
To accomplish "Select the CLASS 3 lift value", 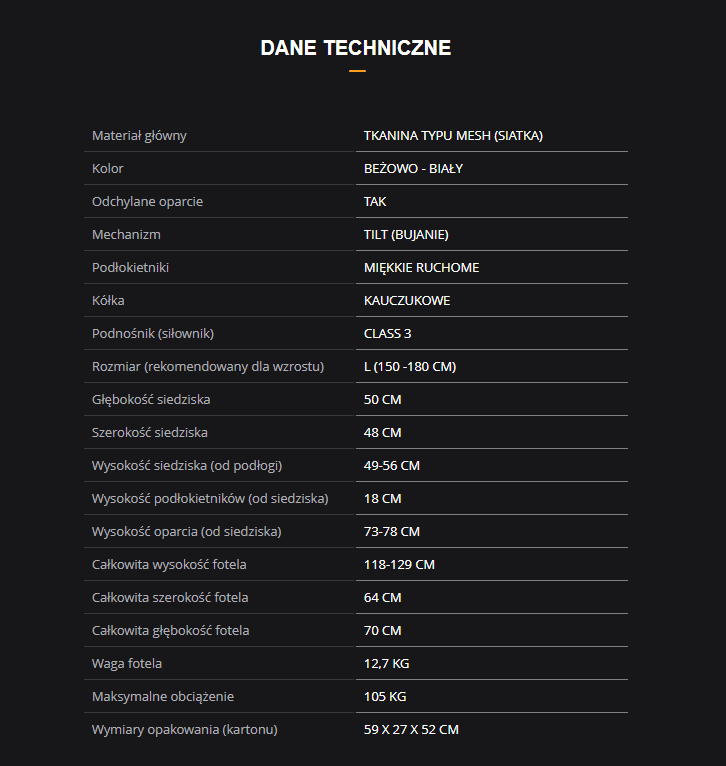I will point(387,334).
